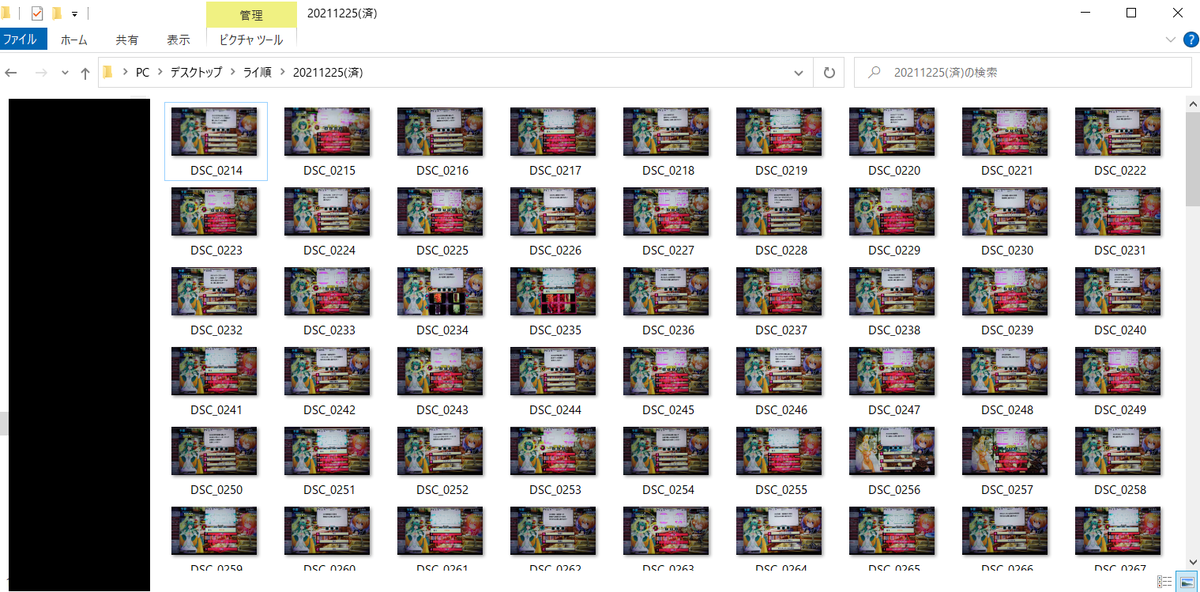1200x592 pixels.
Task: Select thumbnail DSC_0247
Action: (x=893, y=372)
